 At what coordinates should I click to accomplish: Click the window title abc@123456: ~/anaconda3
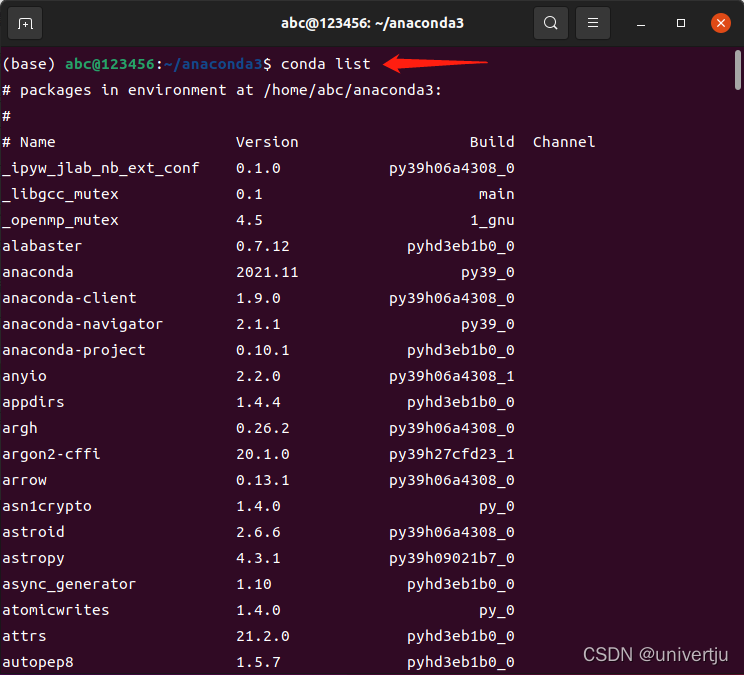372,23
